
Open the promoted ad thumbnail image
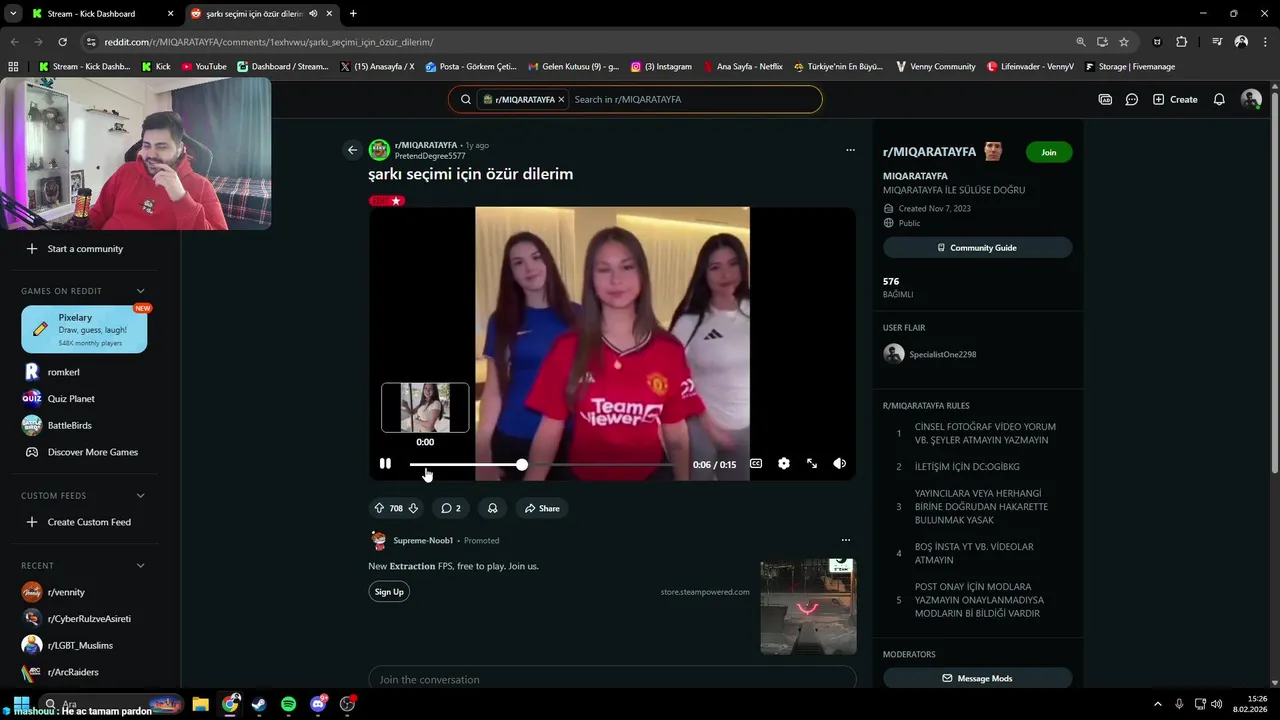pyautogui.click(x=808, y=607)
